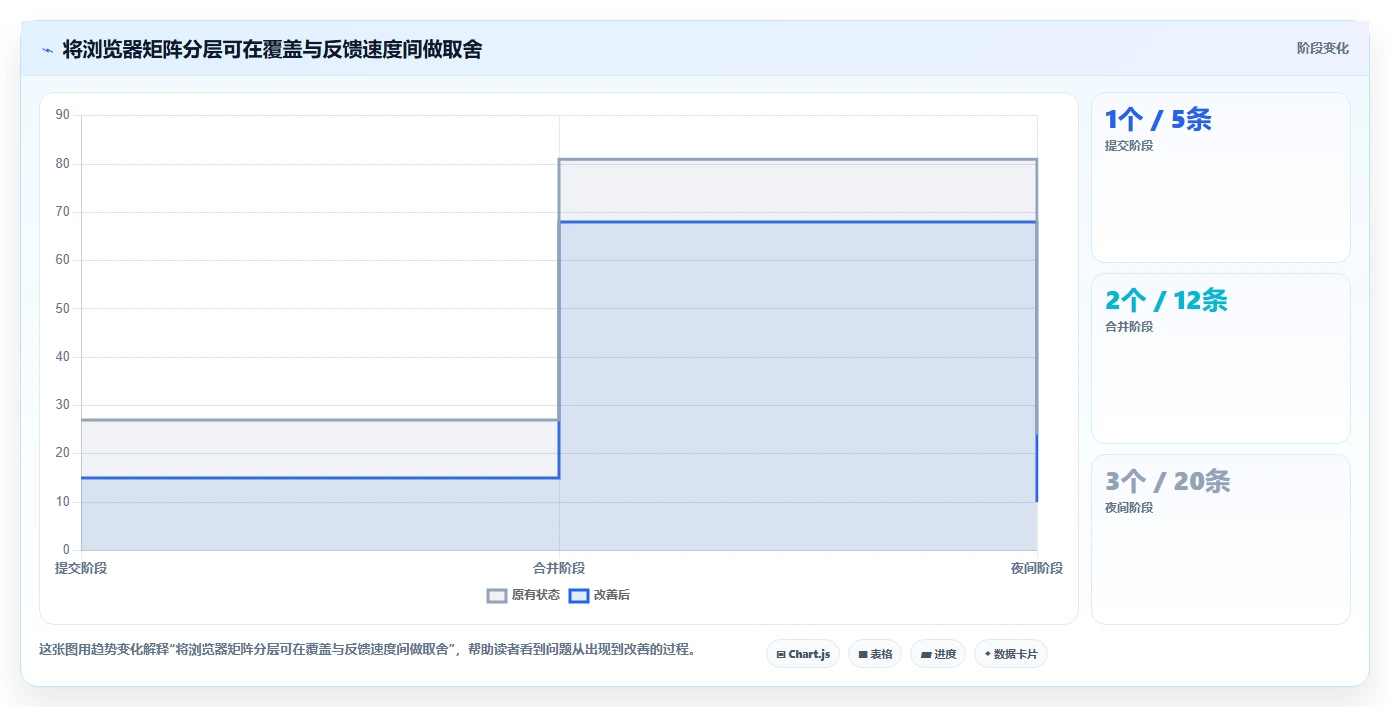Open the 1个 / 5条 提交阶段 card
The image size is (1390, 707).
pyautogui.click(x=1220, y=178)
